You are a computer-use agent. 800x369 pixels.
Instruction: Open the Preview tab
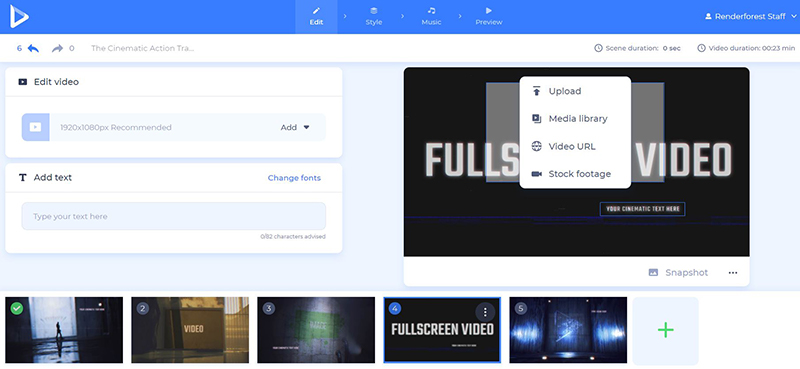489,17
